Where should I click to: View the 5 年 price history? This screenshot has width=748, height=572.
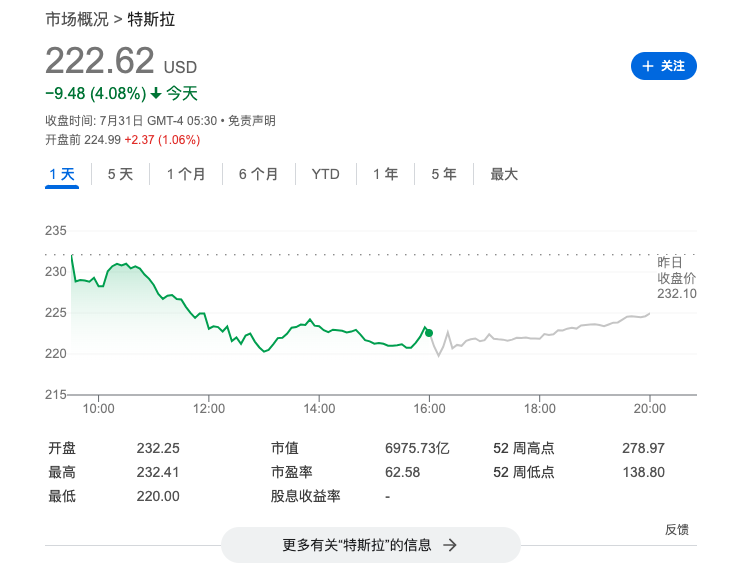(444, 174)
